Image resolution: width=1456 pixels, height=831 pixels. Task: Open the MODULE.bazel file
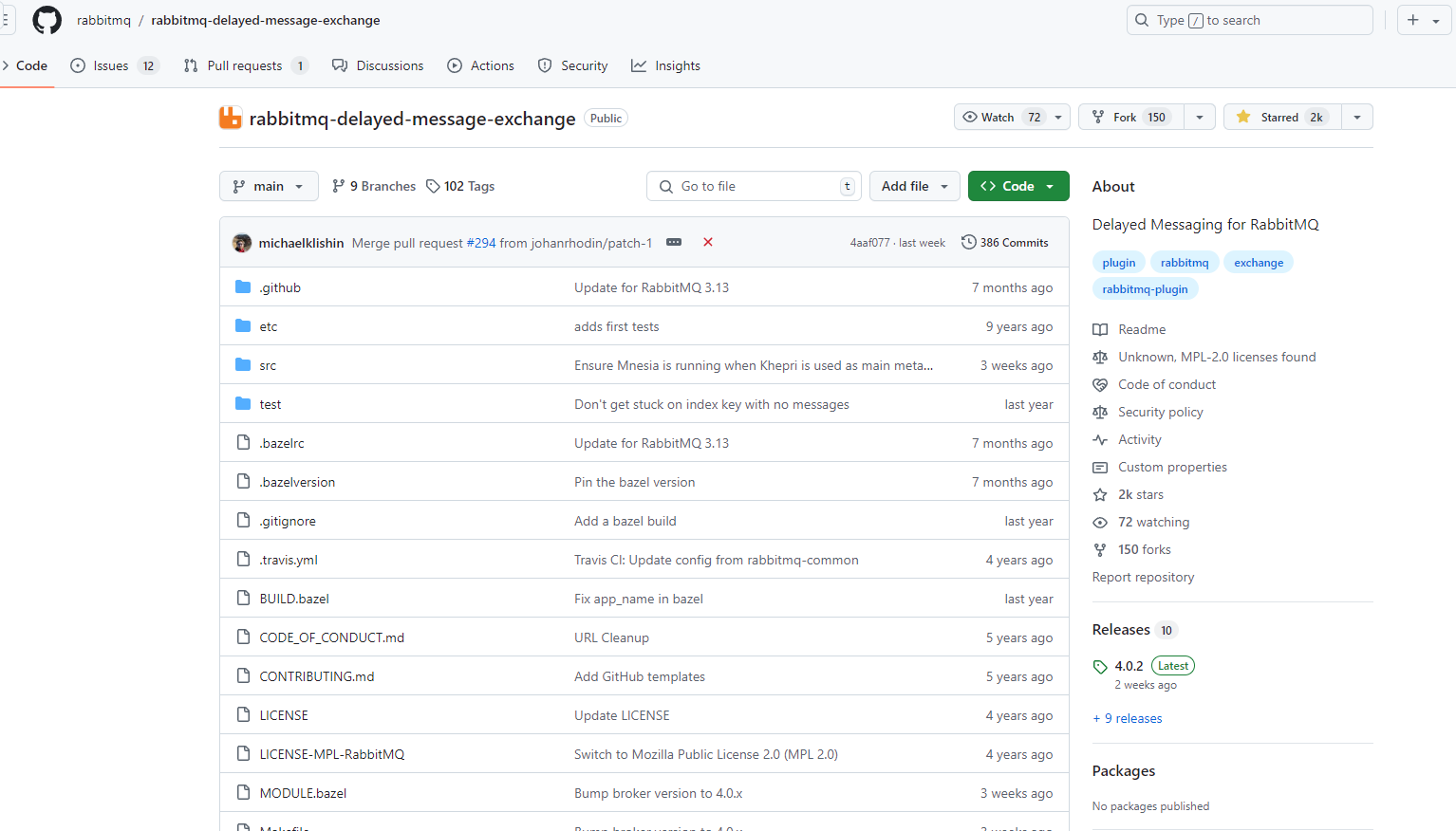303,793
